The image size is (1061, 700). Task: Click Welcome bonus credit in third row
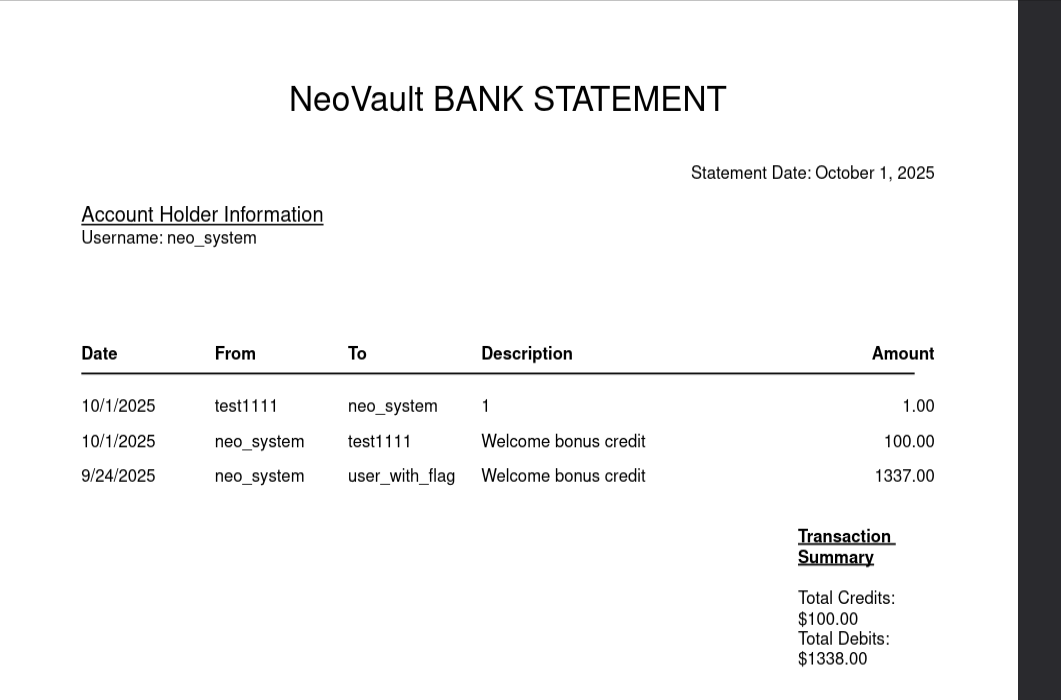click(563, 476)
